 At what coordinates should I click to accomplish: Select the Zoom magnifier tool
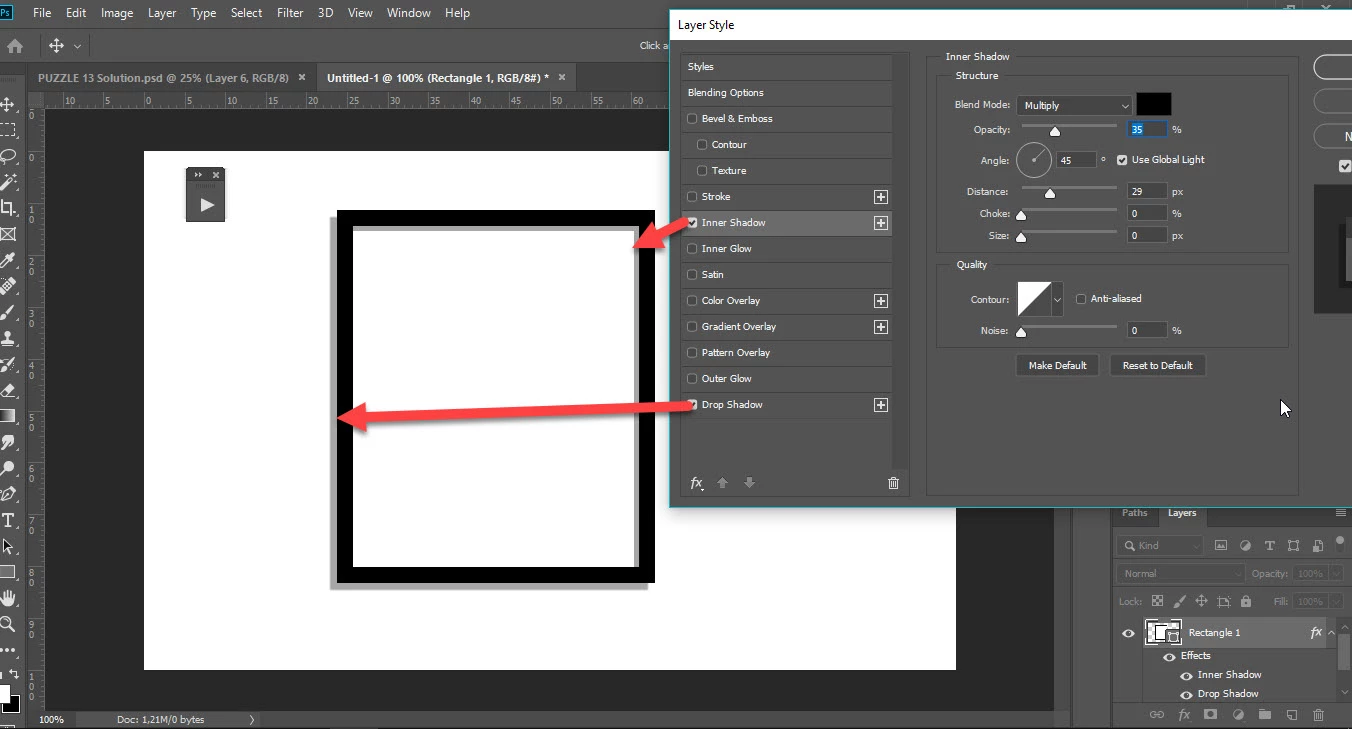pos(7,624)
